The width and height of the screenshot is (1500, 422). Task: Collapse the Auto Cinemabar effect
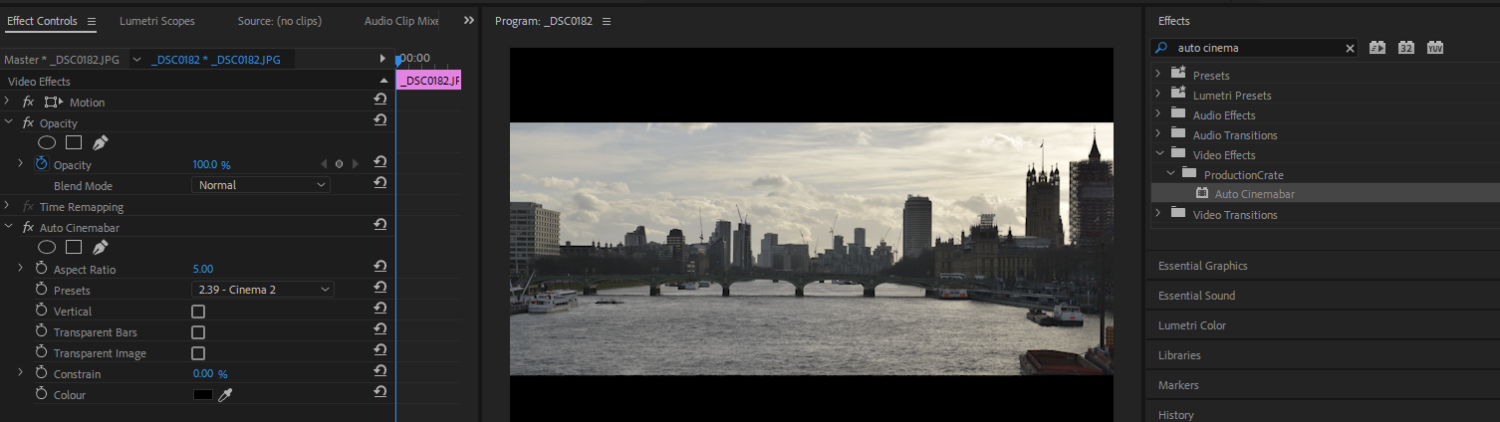[7, 228]
